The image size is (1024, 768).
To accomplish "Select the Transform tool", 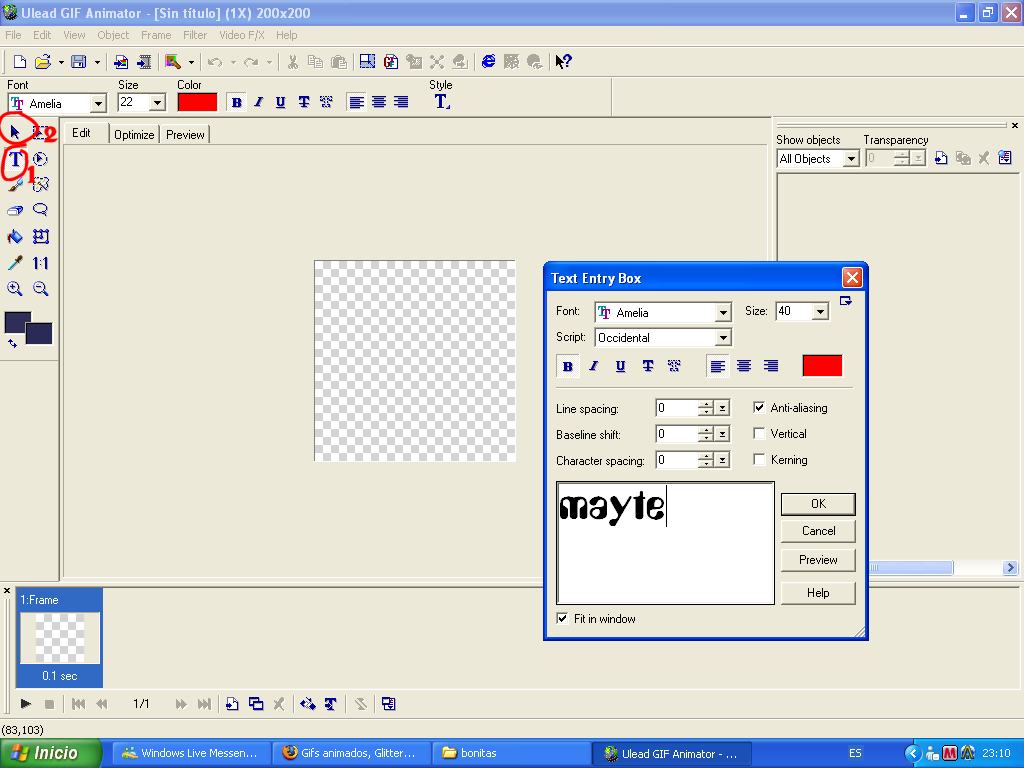I will tap(40, 236).
